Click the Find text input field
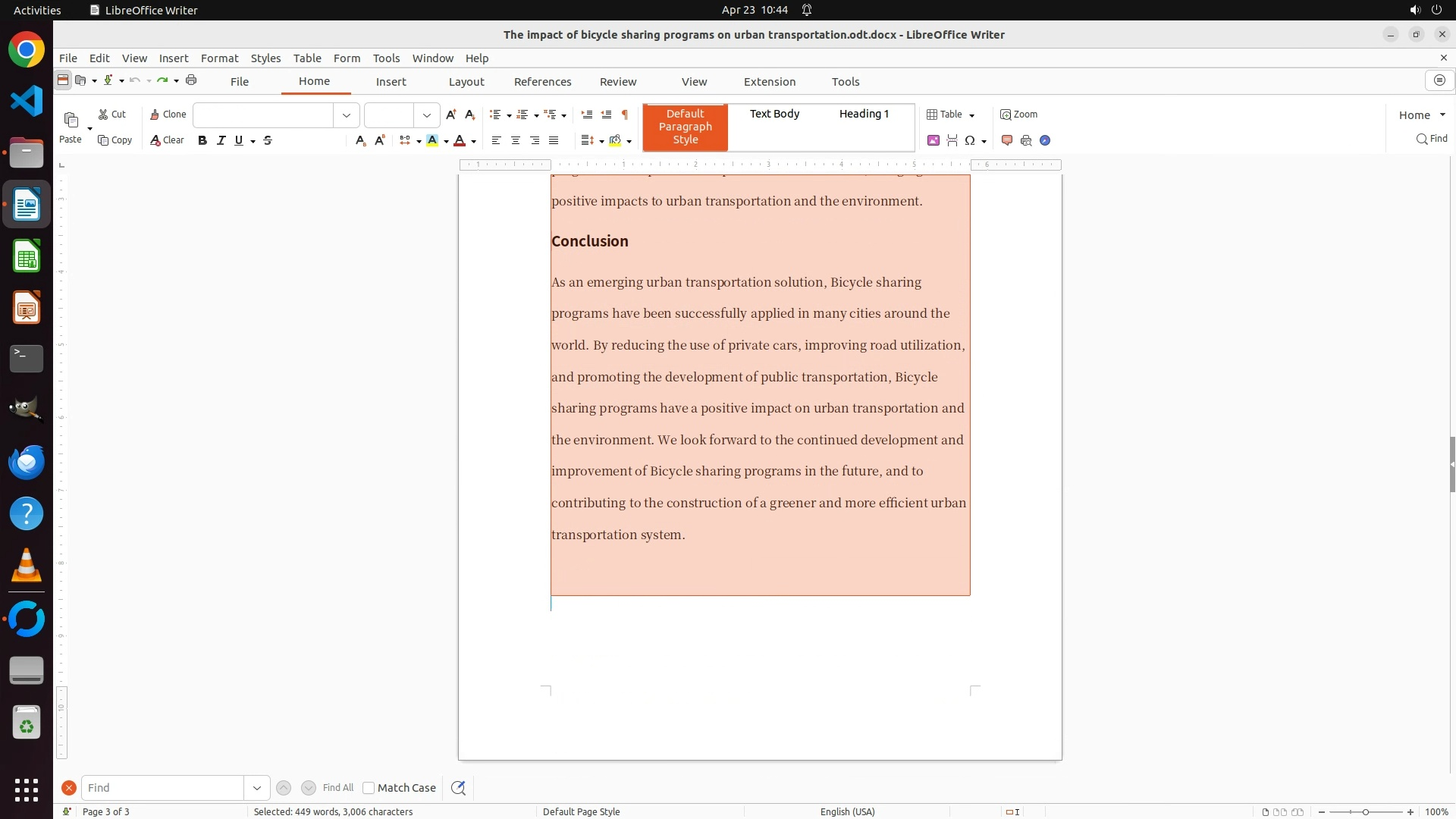Image resolution: width=1456 pixels, height=819 pixels. [162, 788]
